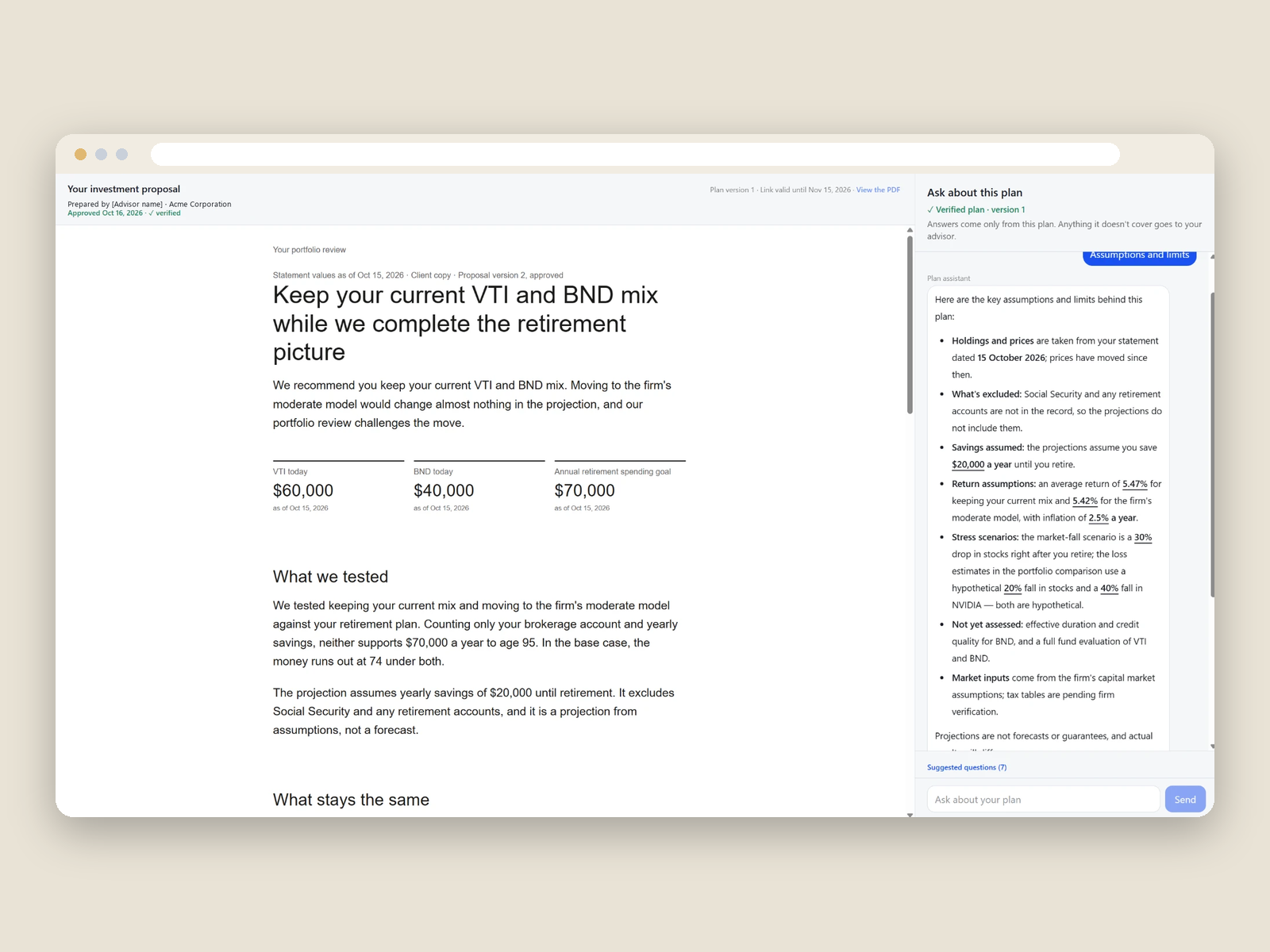Click "Prepared by [Advisor name] · Acme Corporation"
This screenshot has height=952, width=1270.
(149, 205)
